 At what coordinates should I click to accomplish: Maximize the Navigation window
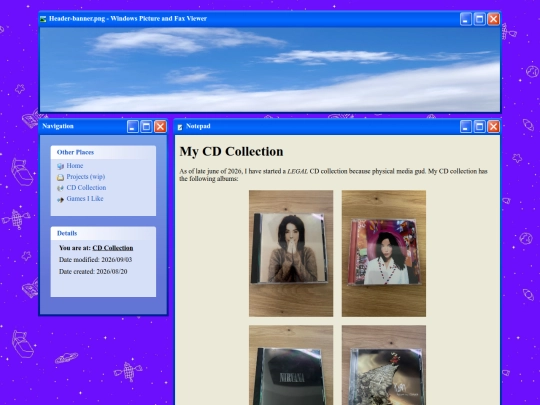(146, 126)
